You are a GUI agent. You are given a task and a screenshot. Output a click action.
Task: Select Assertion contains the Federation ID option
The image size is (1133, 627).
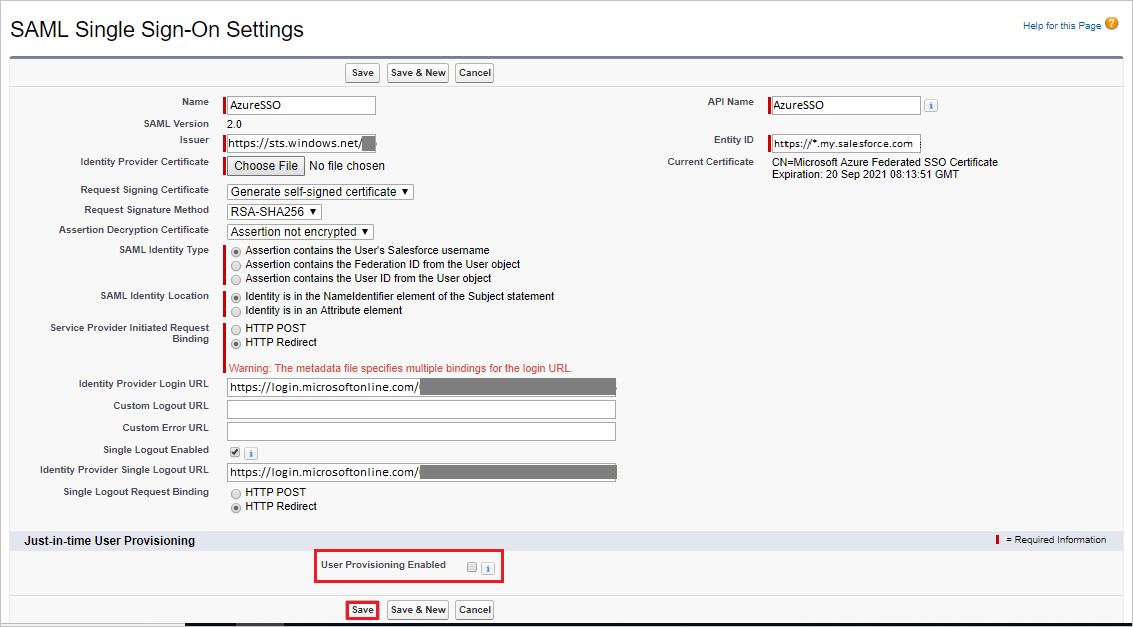click(234, 265)
